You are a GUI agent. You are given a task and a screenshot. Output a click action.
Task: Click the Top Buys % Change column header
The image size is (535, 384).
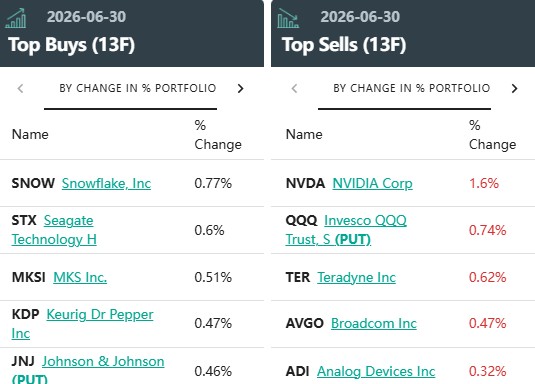click(x=218, y=135)
